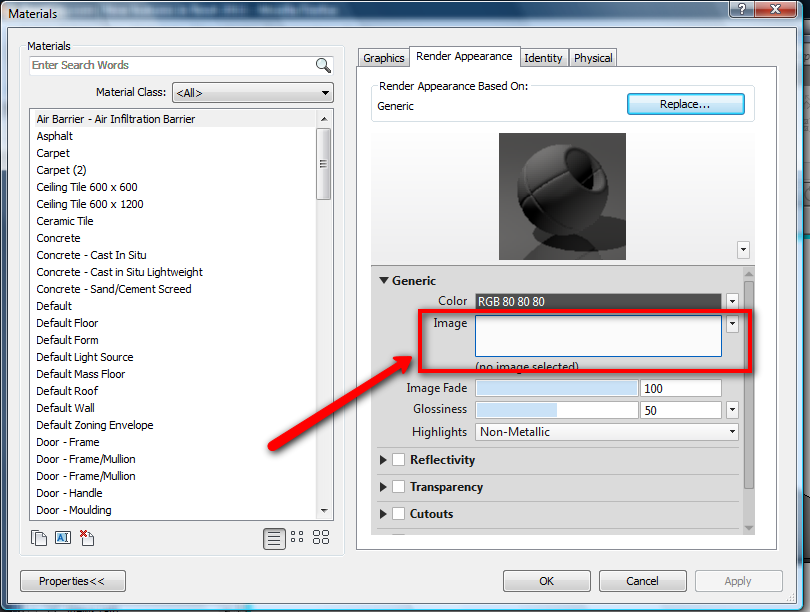
Task: Select the Default Light Source material
Action: click(x=85, y=357)
